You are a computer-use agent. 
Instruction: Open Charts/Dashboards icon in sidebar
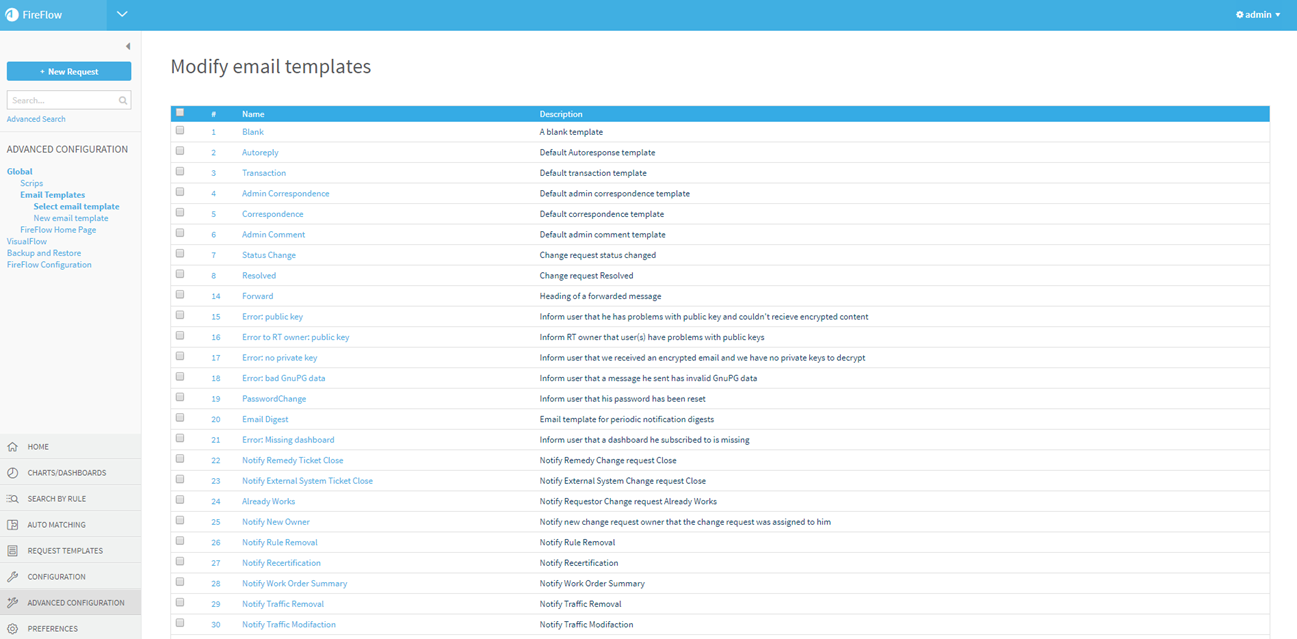click(12, 473)
